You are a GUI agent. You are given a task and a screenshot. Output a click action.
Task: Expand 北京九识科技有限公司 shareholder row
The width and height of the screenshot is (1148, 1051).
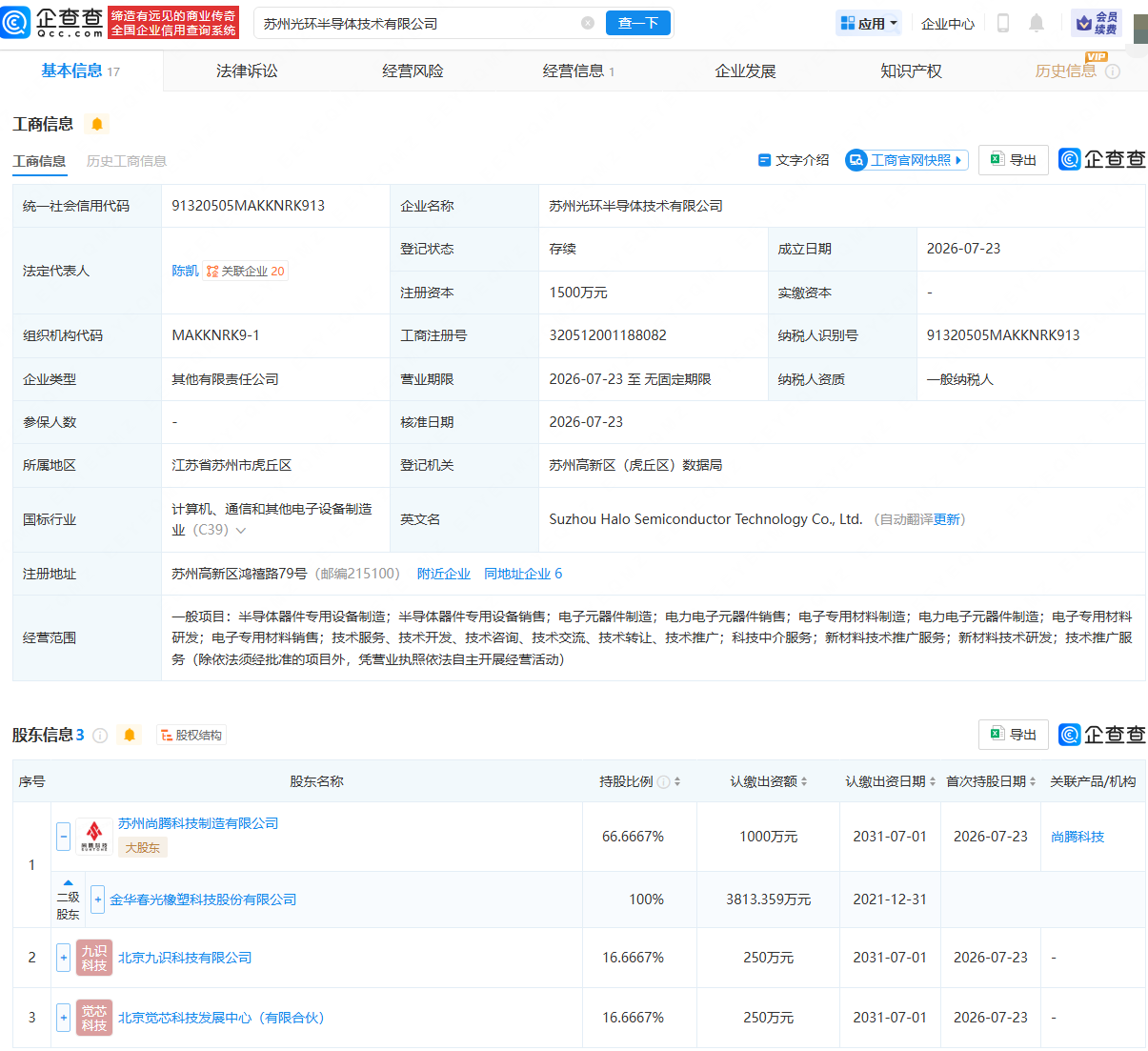point(63,958)
